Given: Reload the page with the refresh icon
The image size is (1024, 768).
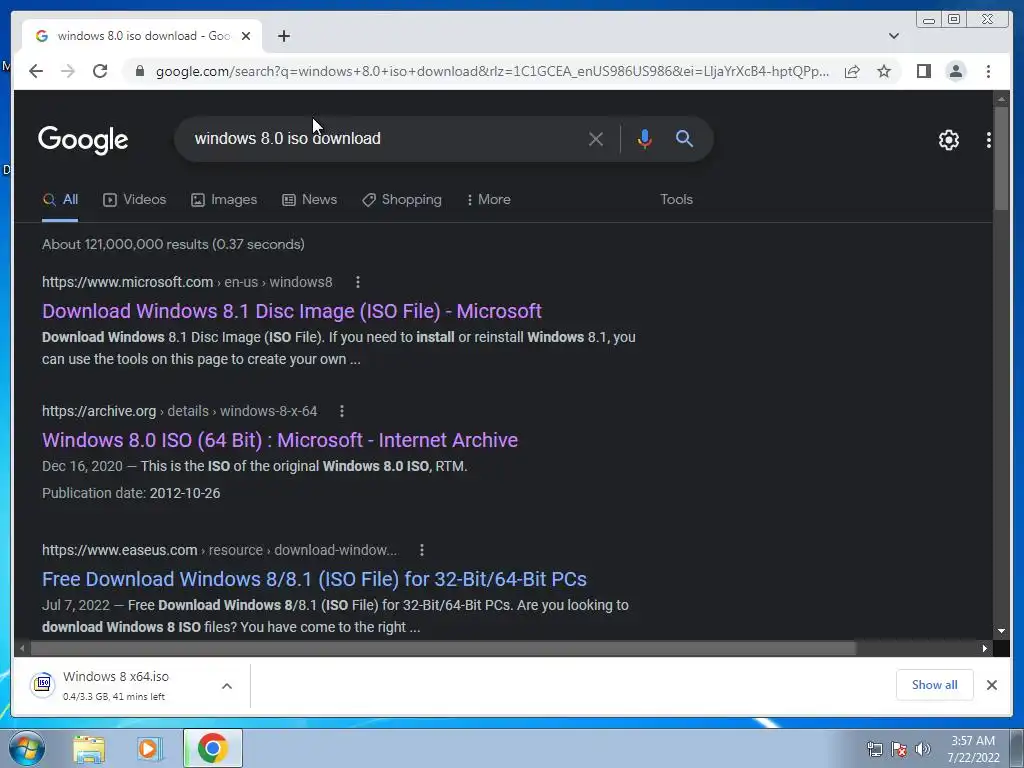Looking at the screenshot, I should [x=100, y=71].
